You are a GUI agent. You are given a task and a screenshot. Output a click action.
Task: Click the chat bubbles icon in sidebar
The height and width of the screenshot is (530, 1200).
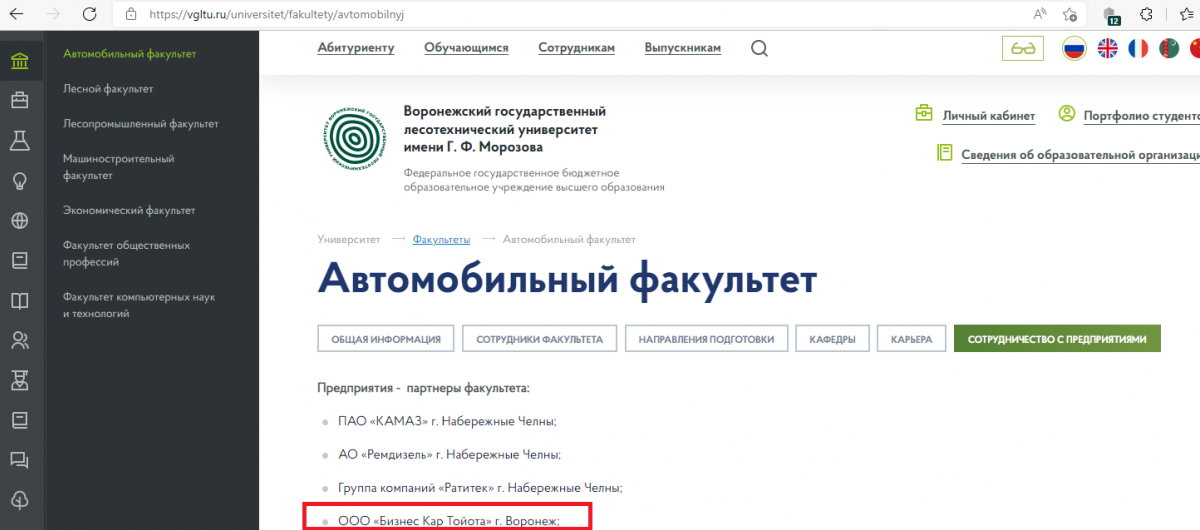tap(19, 460)
